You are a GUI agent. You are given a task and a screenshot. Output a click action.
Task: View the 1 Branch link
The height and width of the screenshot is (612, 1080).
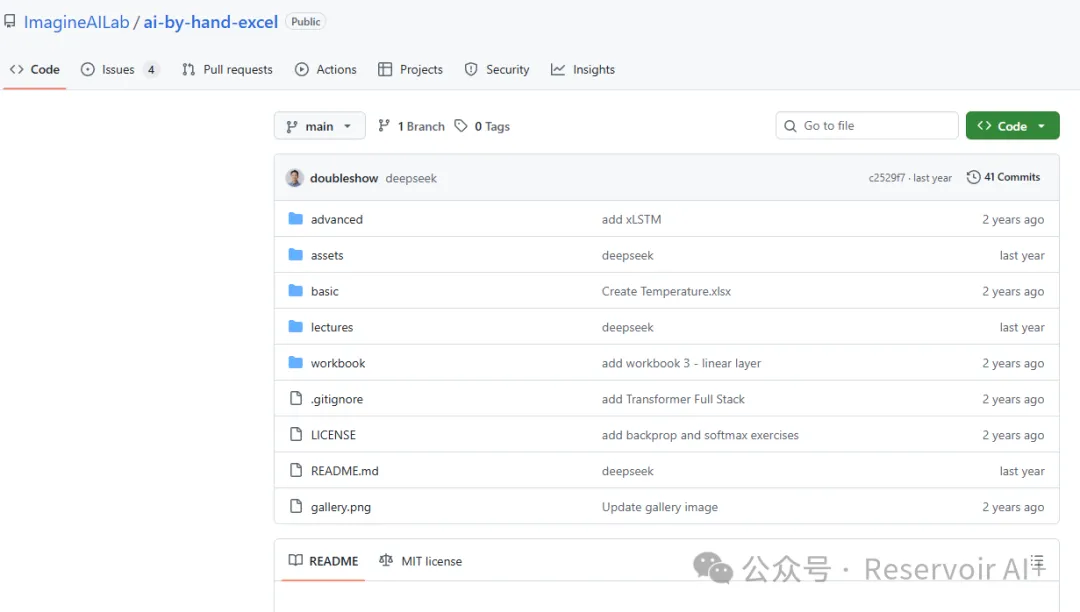click(x=411, y=126)
